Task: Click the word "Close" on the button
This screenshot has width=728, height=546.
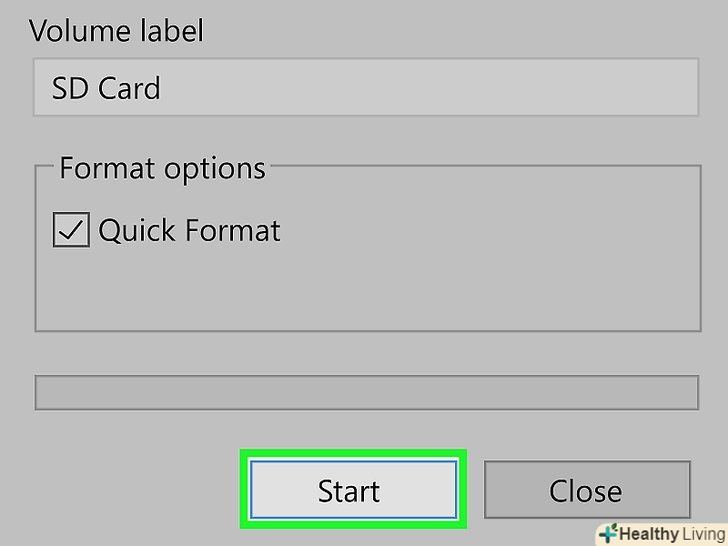Action: coord(586,491)
